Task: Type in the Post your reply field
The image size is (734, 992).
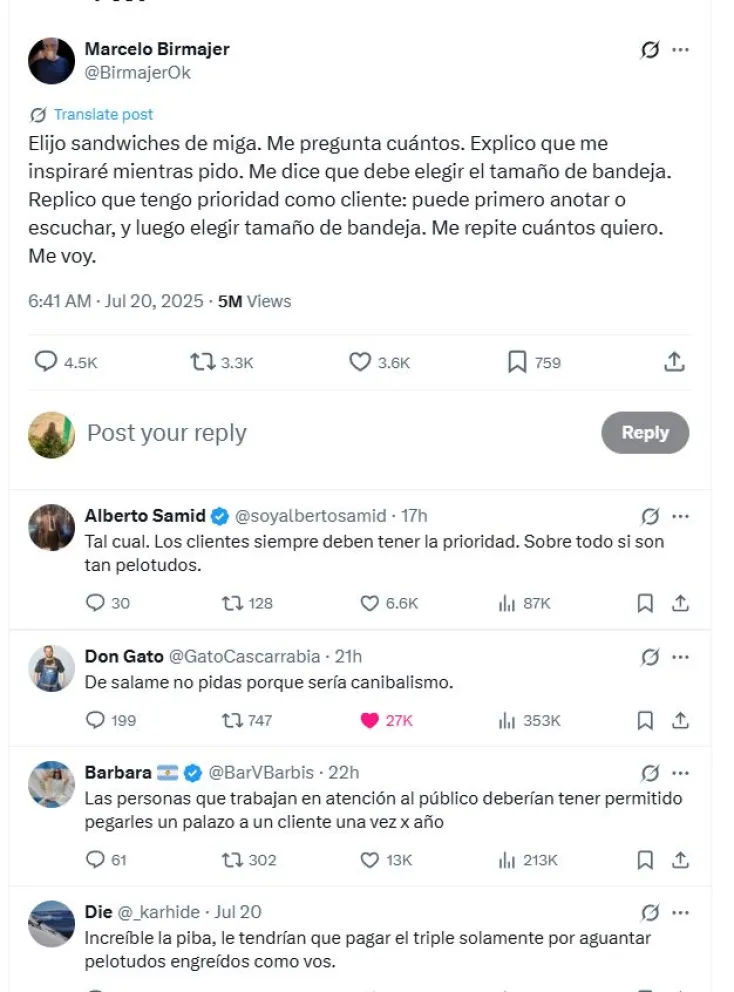Action: [x=300, y=433]
